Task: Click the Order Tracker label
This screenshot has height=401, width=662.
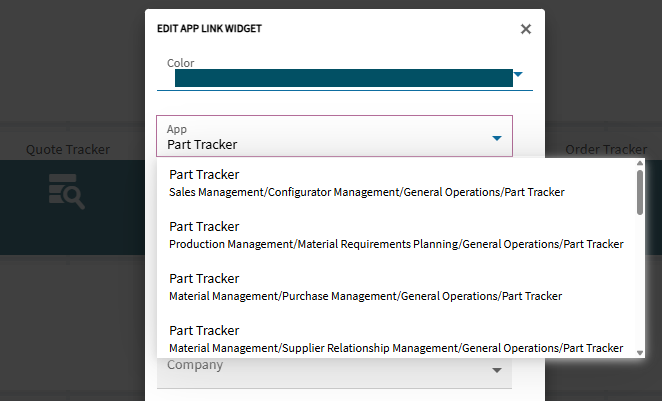Action: coord(606,150)
